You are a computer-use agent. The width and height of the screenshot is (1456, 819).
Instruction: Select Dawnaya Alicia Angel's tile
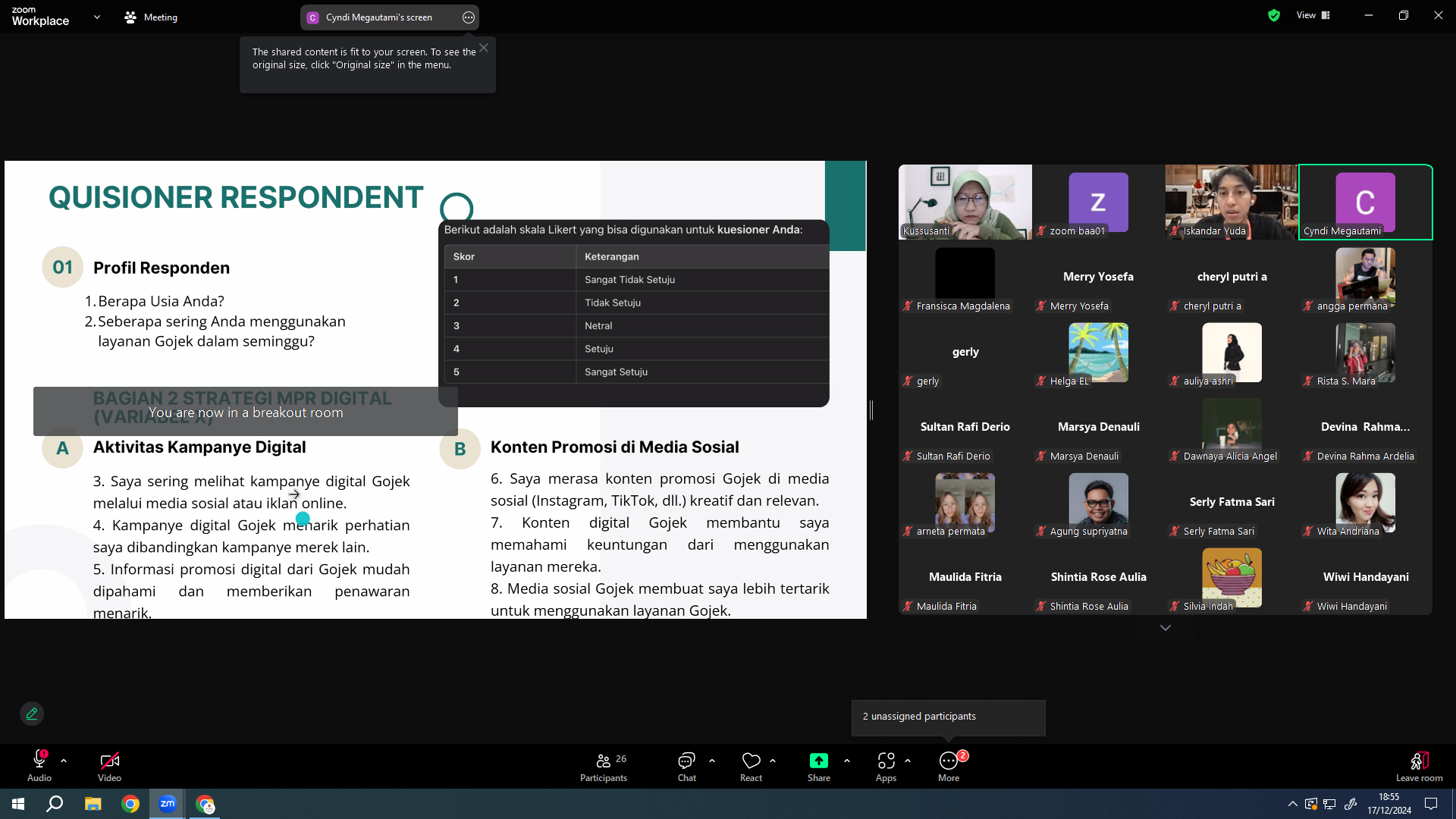(1232, 427)
